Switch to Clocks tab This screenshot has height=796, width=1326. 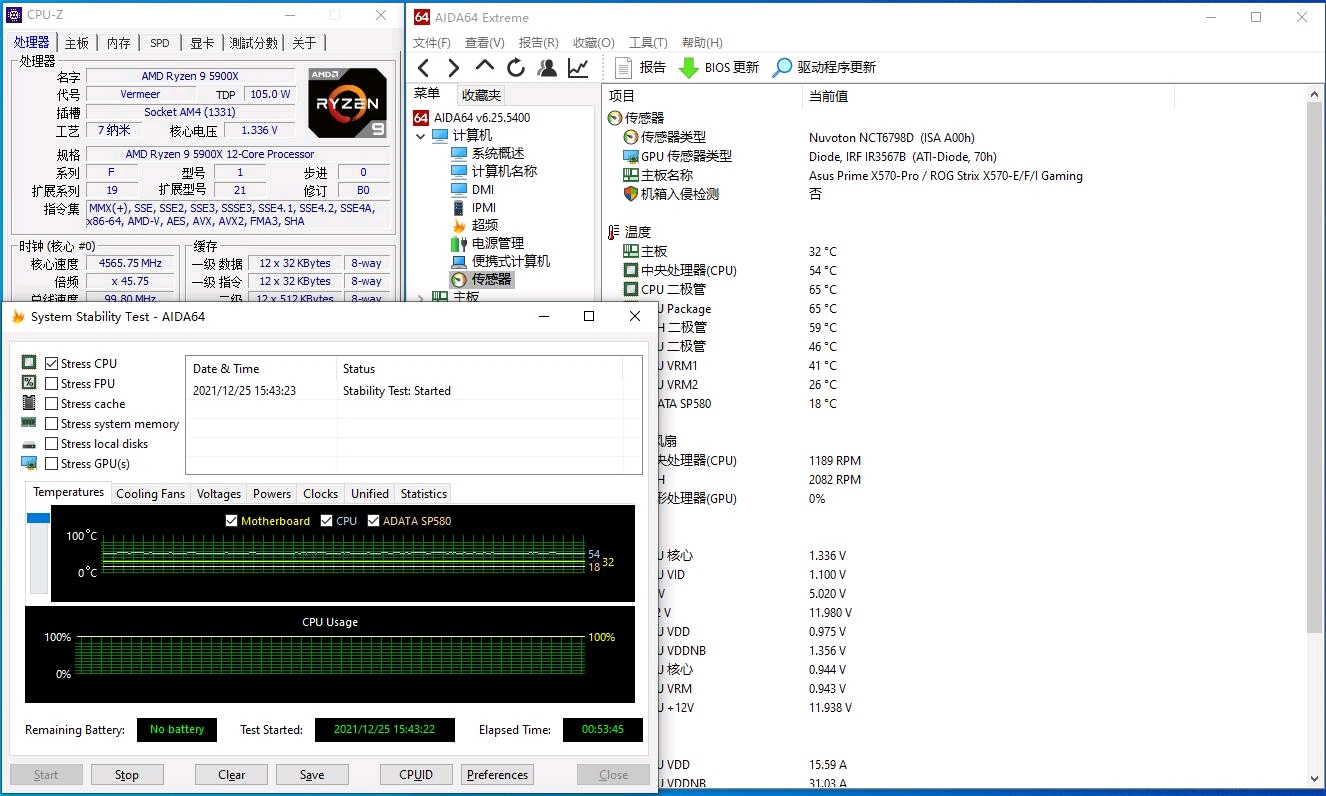click(x=321, y=494)
